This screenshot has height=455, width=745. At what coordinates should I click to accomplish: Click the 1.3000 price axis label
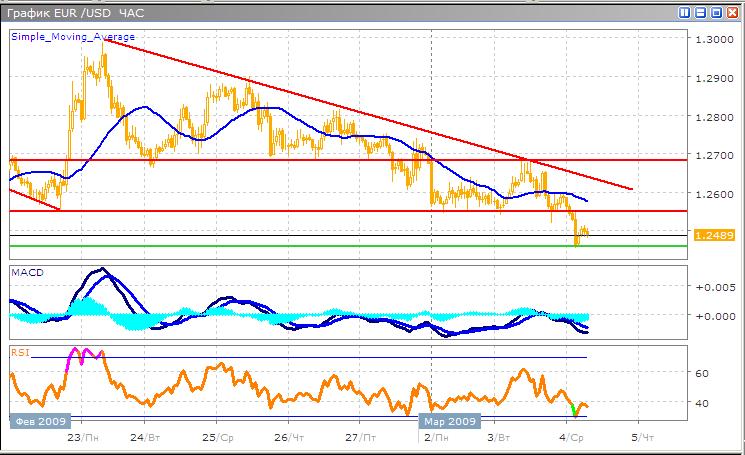(712, 40)
